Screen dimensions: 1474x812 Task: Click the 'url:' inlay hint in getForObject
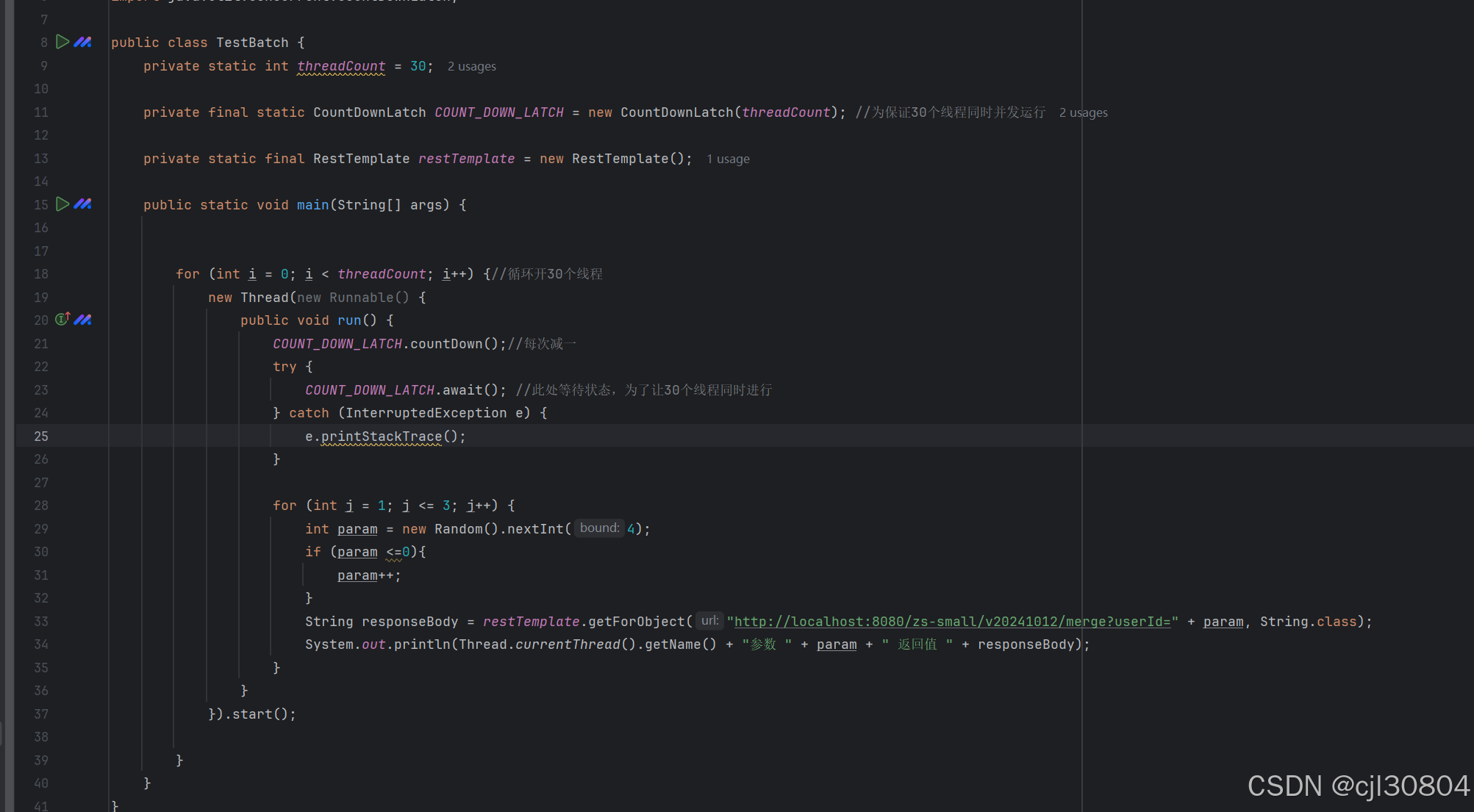pos(709,621)
